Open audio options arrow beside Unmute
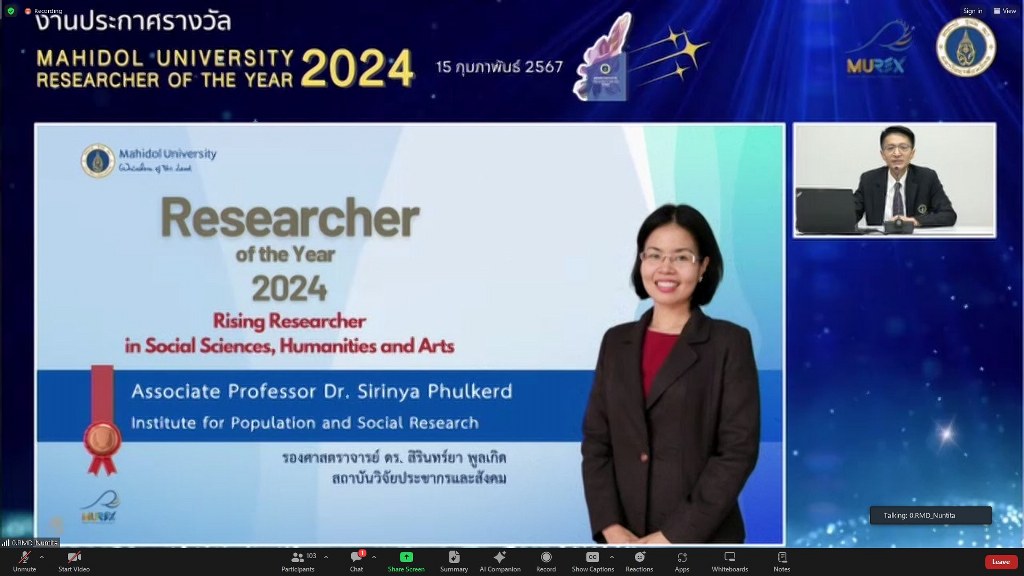The height and width of the screenshot is (576, 1024). coord(42,558)
